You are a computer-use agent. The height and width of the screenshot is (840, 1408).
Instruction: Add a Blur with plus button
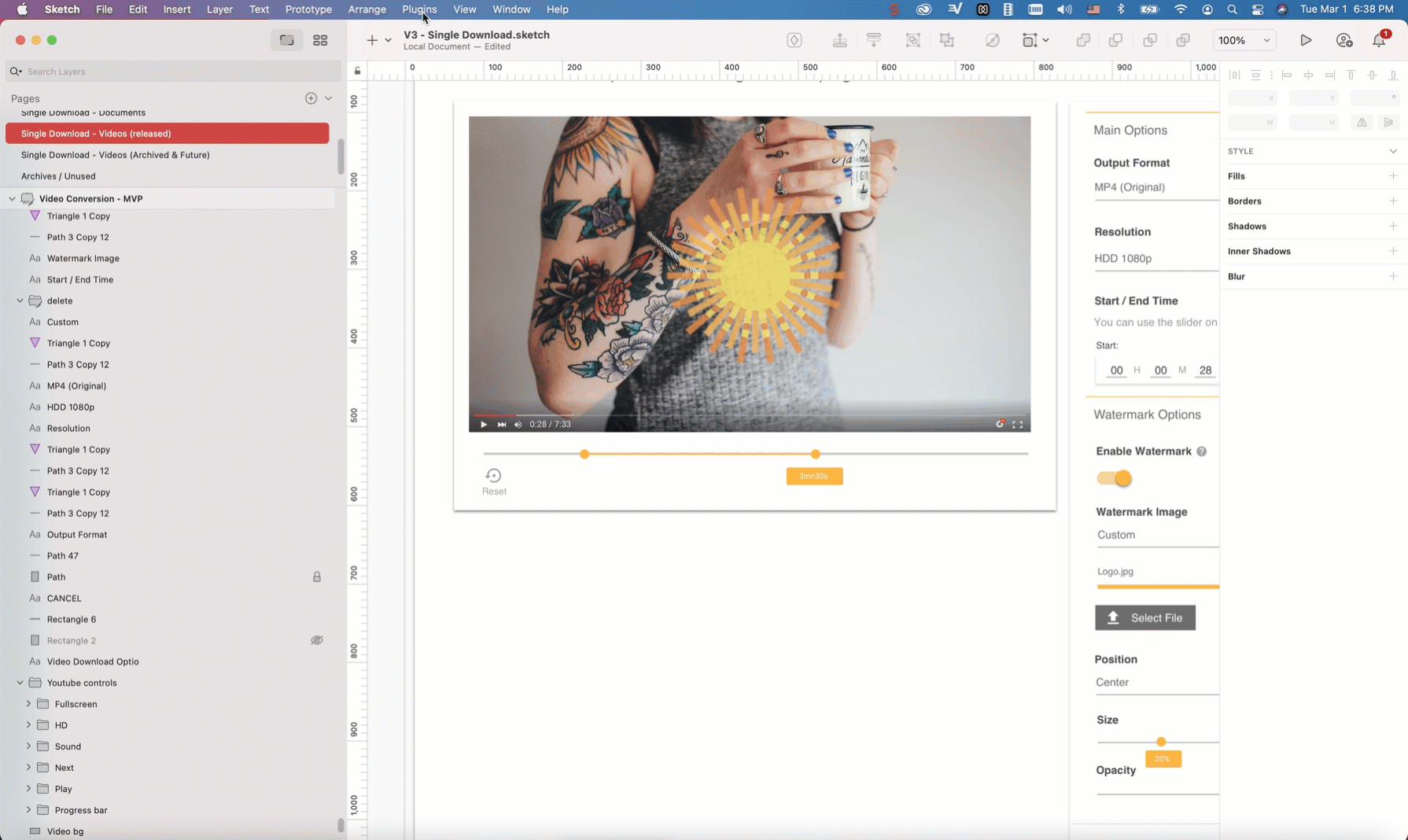point(1394,277)
